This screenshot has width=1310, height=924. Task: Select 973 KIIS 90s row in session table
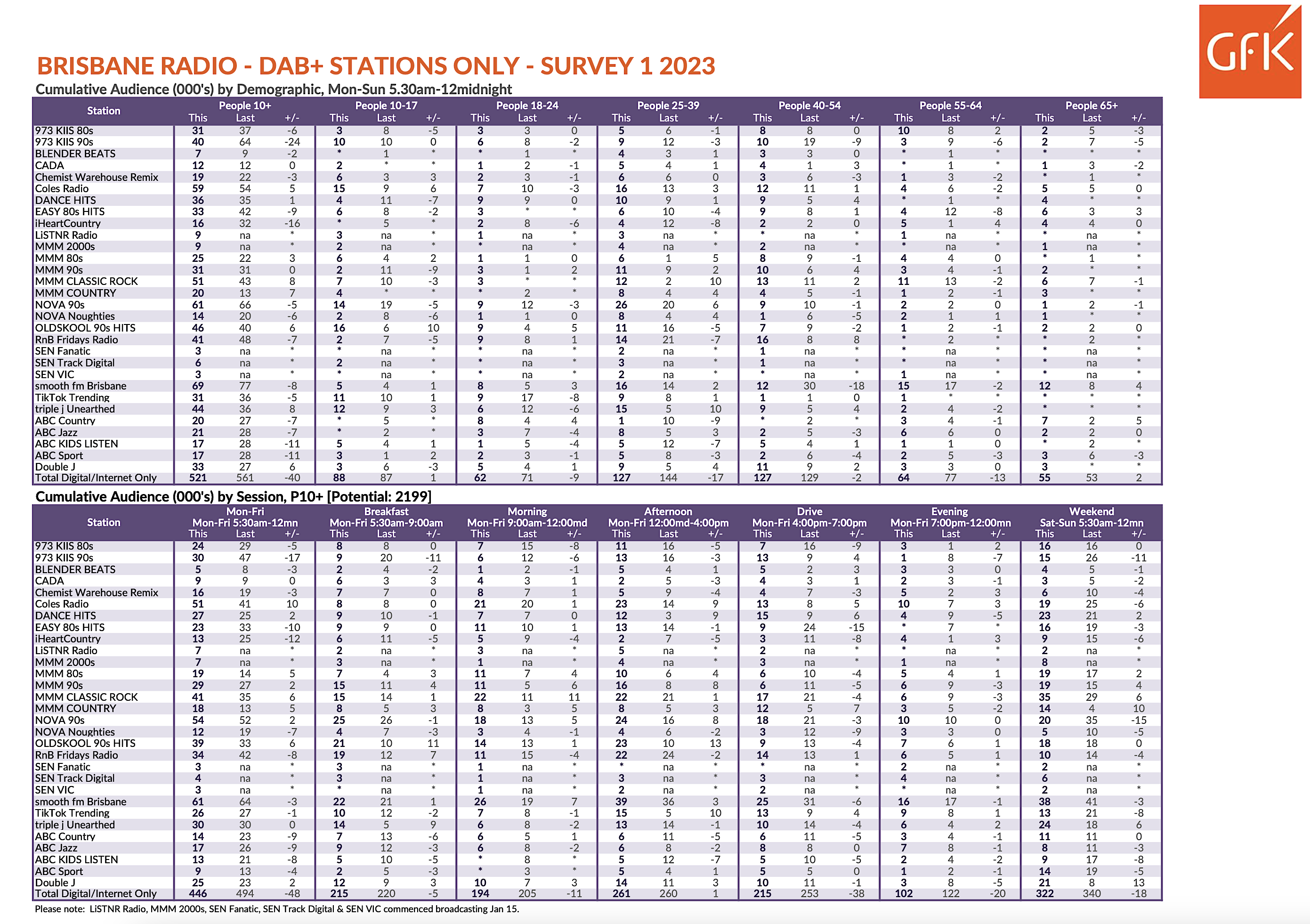tap(597, 558)
